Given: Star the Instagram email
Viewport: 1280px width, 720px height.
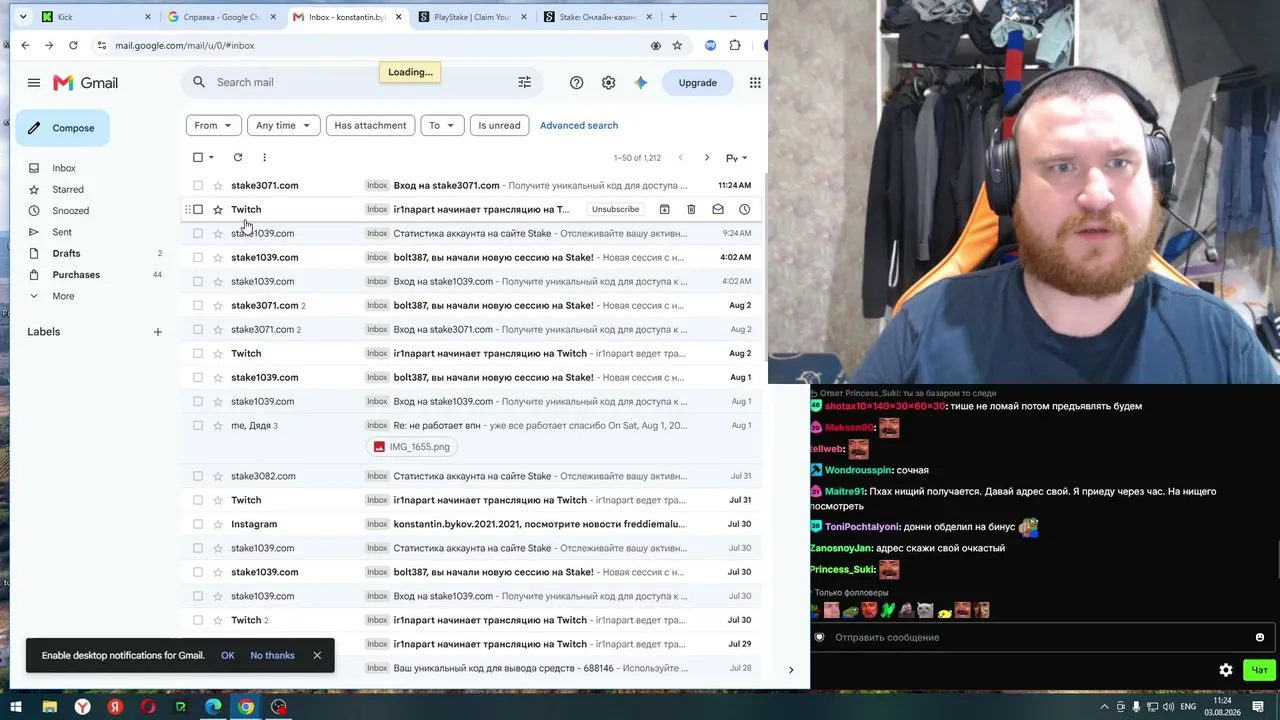Looking at the screenshot, I should 218,524.
